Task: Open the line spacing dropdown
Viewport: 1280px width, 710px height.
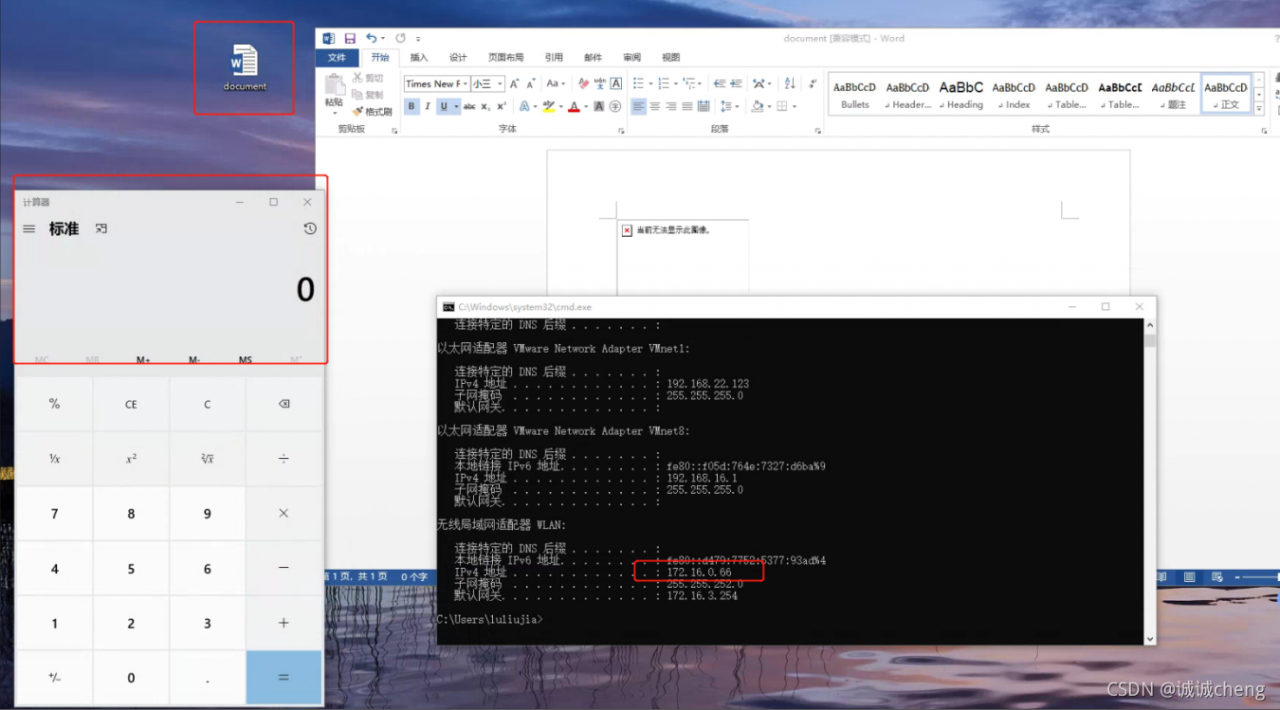Action: [730, 106]
